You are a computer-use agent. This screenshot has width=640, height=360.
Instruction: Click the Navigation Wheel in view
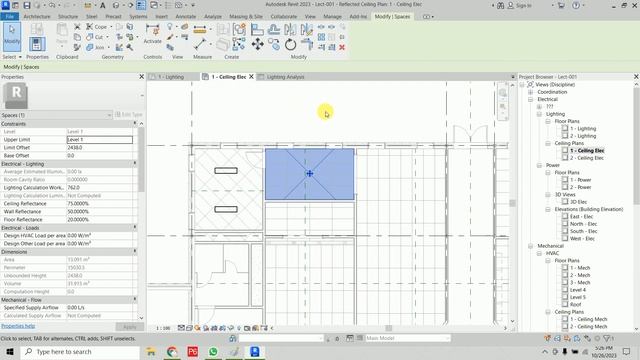pyautogui.click(x=503, y=93)
